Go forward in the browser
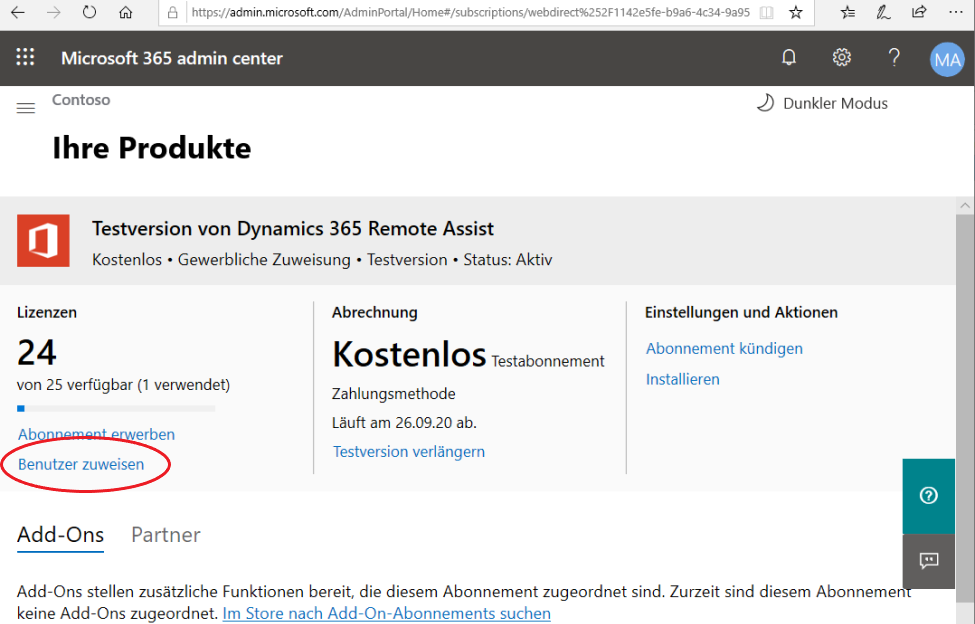 tap(53, 12)
